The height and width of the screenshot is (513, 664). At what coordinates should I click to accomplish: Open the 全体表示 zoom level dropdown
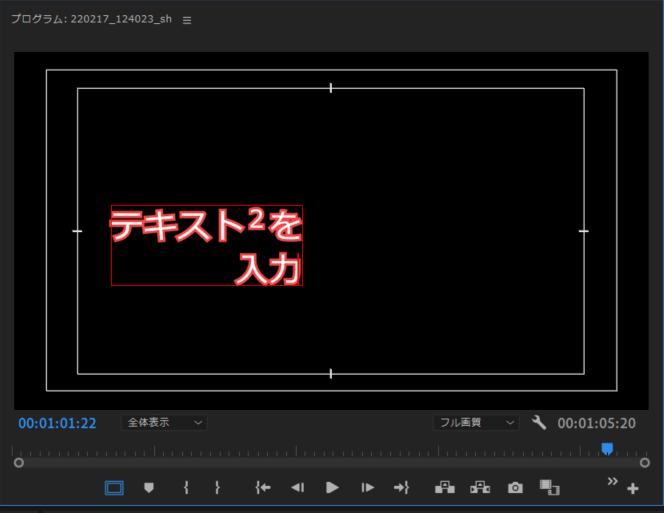(164, 423)
